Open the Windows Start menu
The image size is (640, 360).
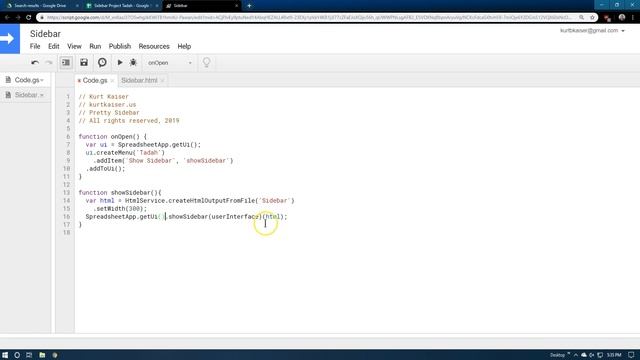tap(5, 355)
